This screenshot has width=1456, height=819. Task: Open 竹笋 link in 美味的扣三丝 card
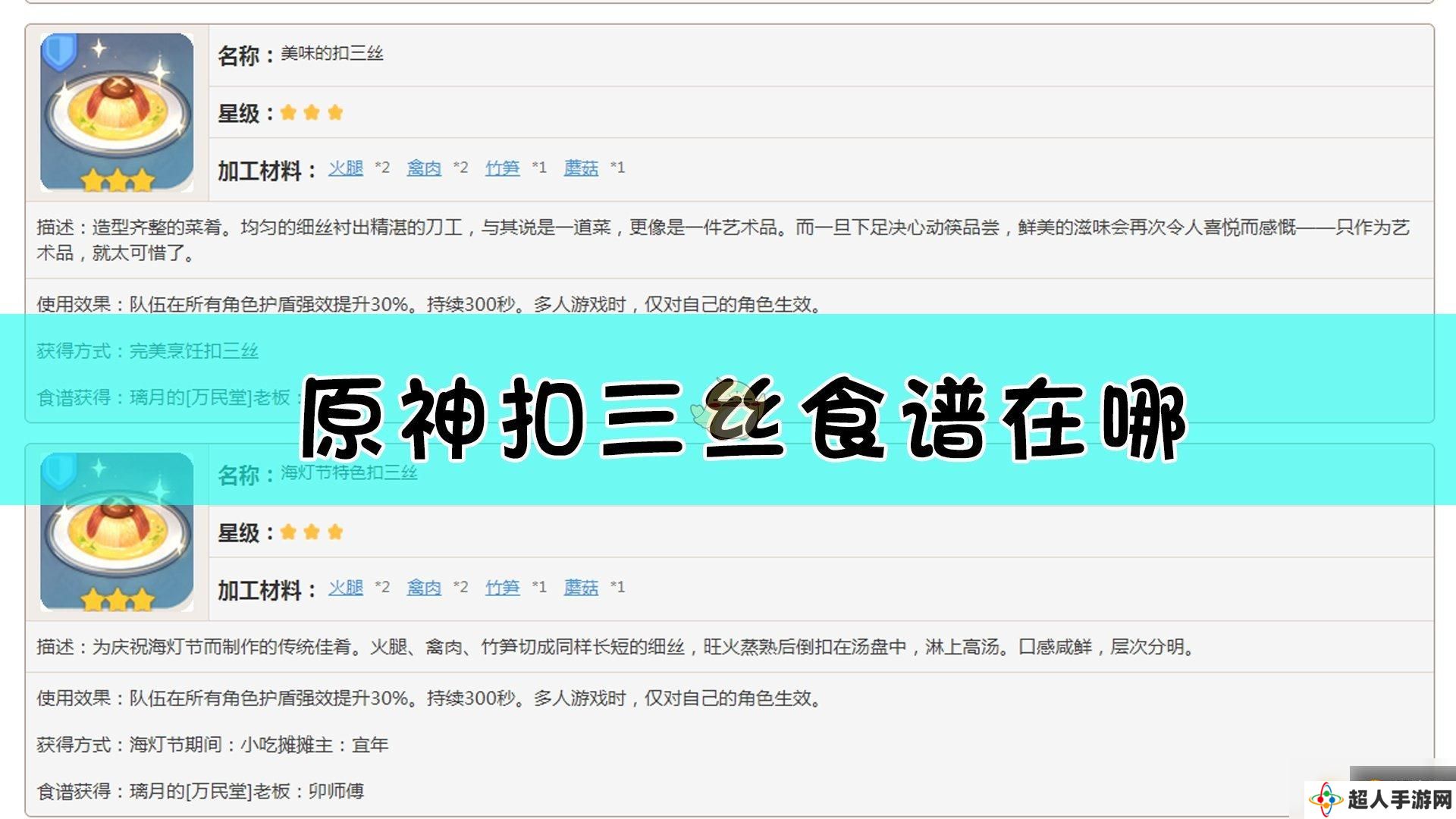(x=503, y=168)
